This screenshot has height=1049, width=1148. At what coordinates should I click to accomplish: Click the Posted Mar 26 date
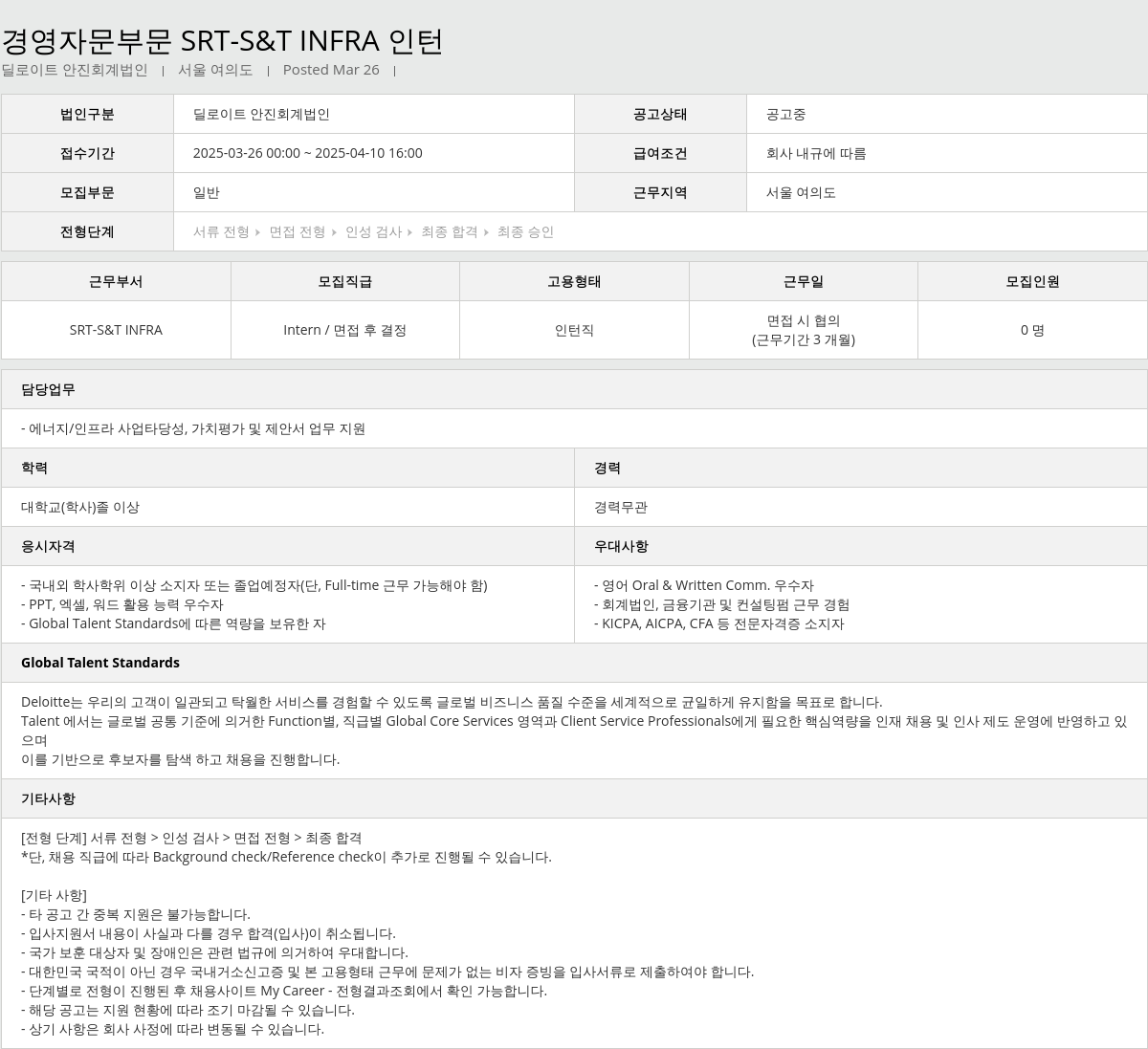(331, 70)
